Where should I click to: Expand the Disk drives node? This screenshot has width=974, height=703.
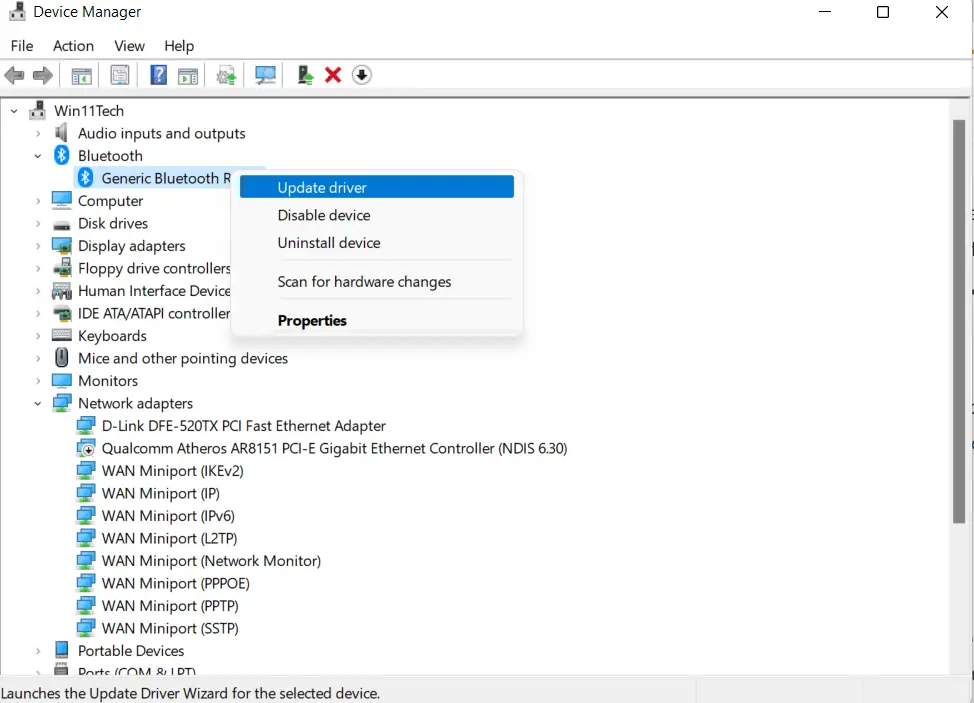point(38,224)
